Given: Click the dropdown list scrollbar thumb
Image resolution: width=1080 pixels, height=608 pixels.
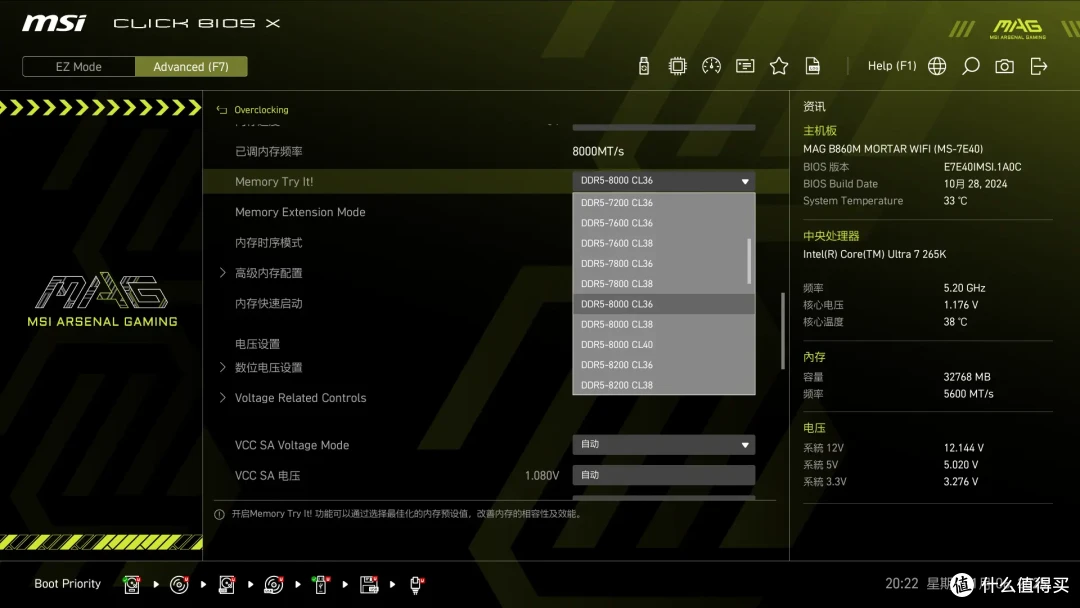Looking at the screenshot, I should tap(749, 261).
